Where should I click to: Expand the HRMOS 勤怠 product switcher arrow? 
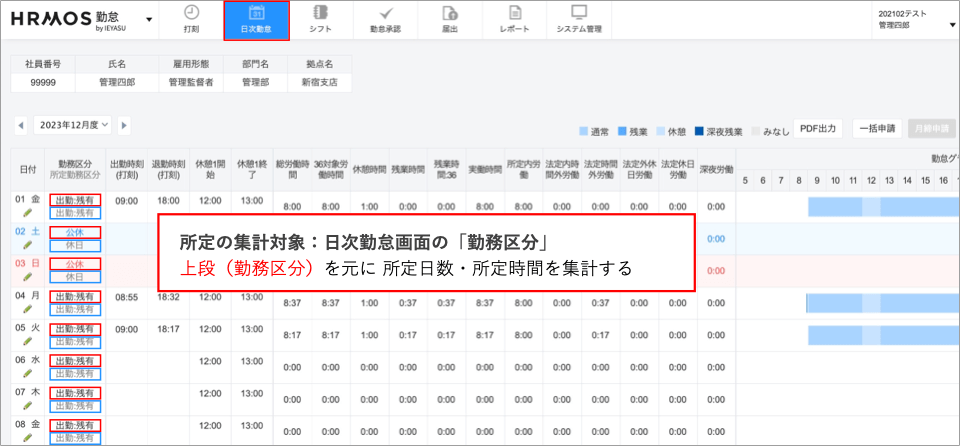pos(150,19)
